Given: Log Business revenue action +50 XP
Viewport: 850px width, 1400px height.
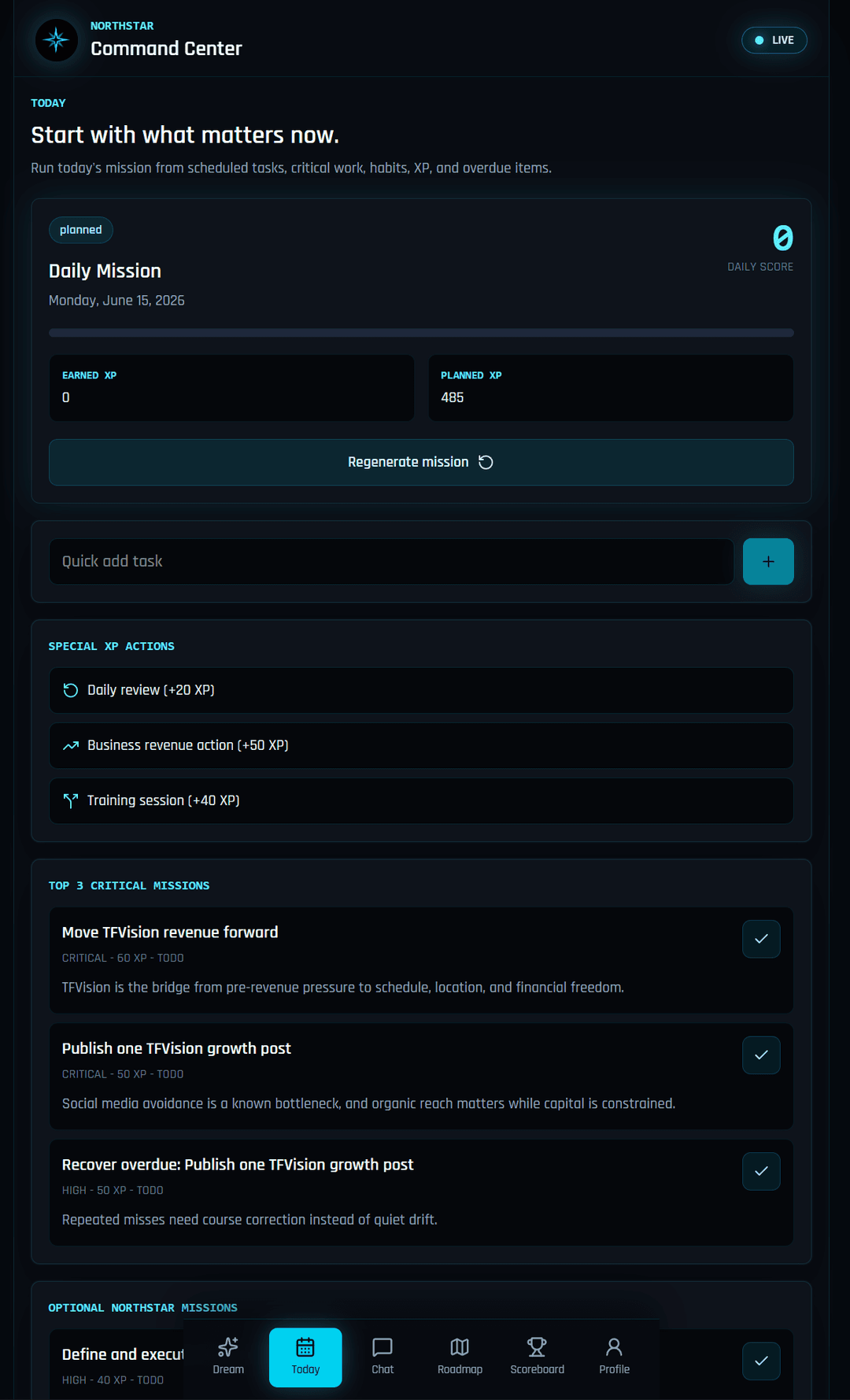Looking at the screenshot, I should [421, 745].
